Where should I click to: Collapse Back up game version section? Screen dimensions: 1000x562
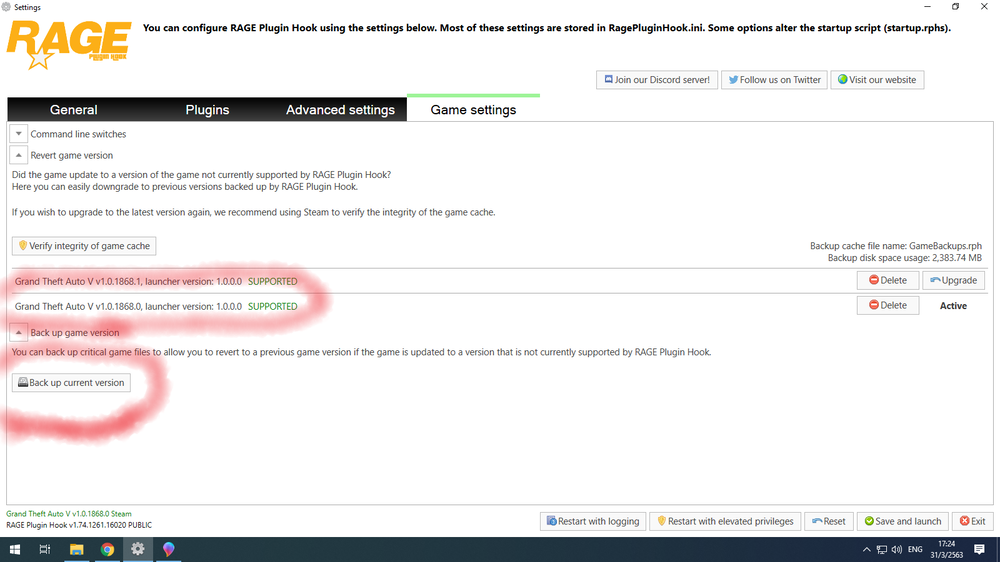[18, 332]
